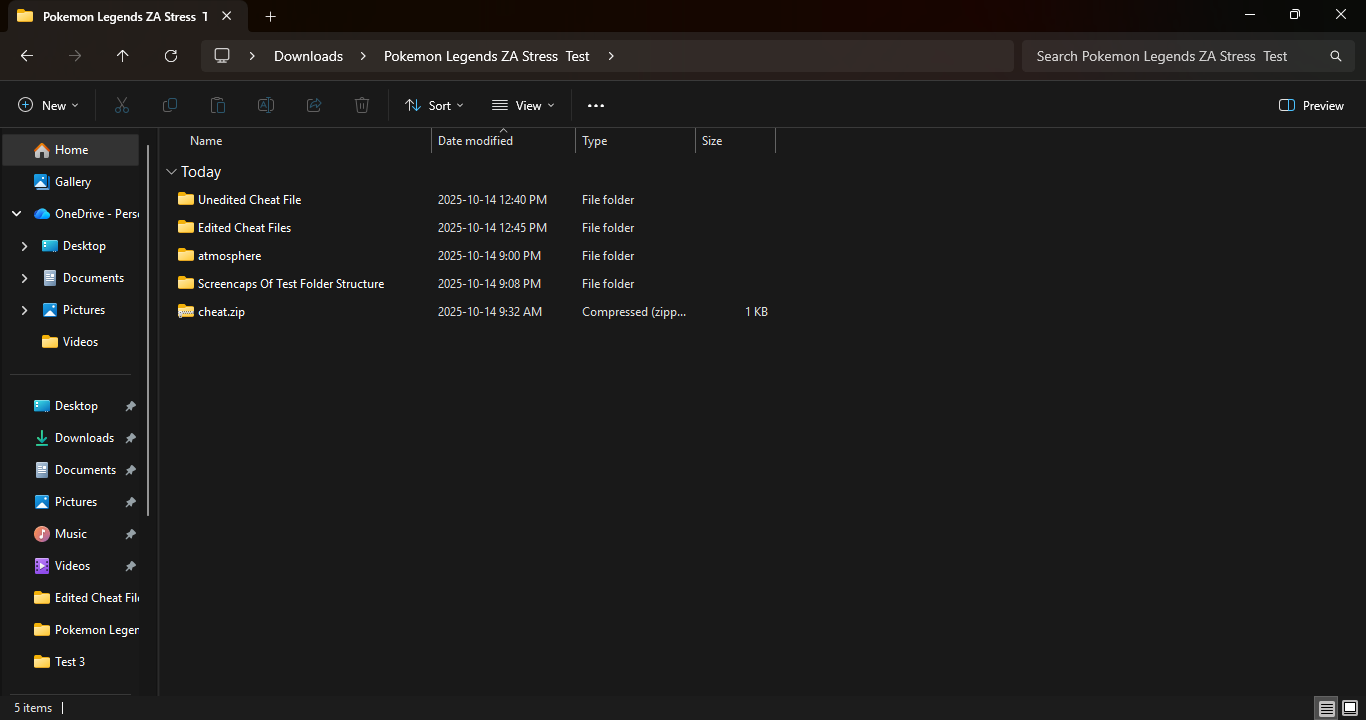Screen dimensions: 1366x720
Task: Click Pokemon Legends ZA Stress Test breadcrumb
Action: [487, 56]
